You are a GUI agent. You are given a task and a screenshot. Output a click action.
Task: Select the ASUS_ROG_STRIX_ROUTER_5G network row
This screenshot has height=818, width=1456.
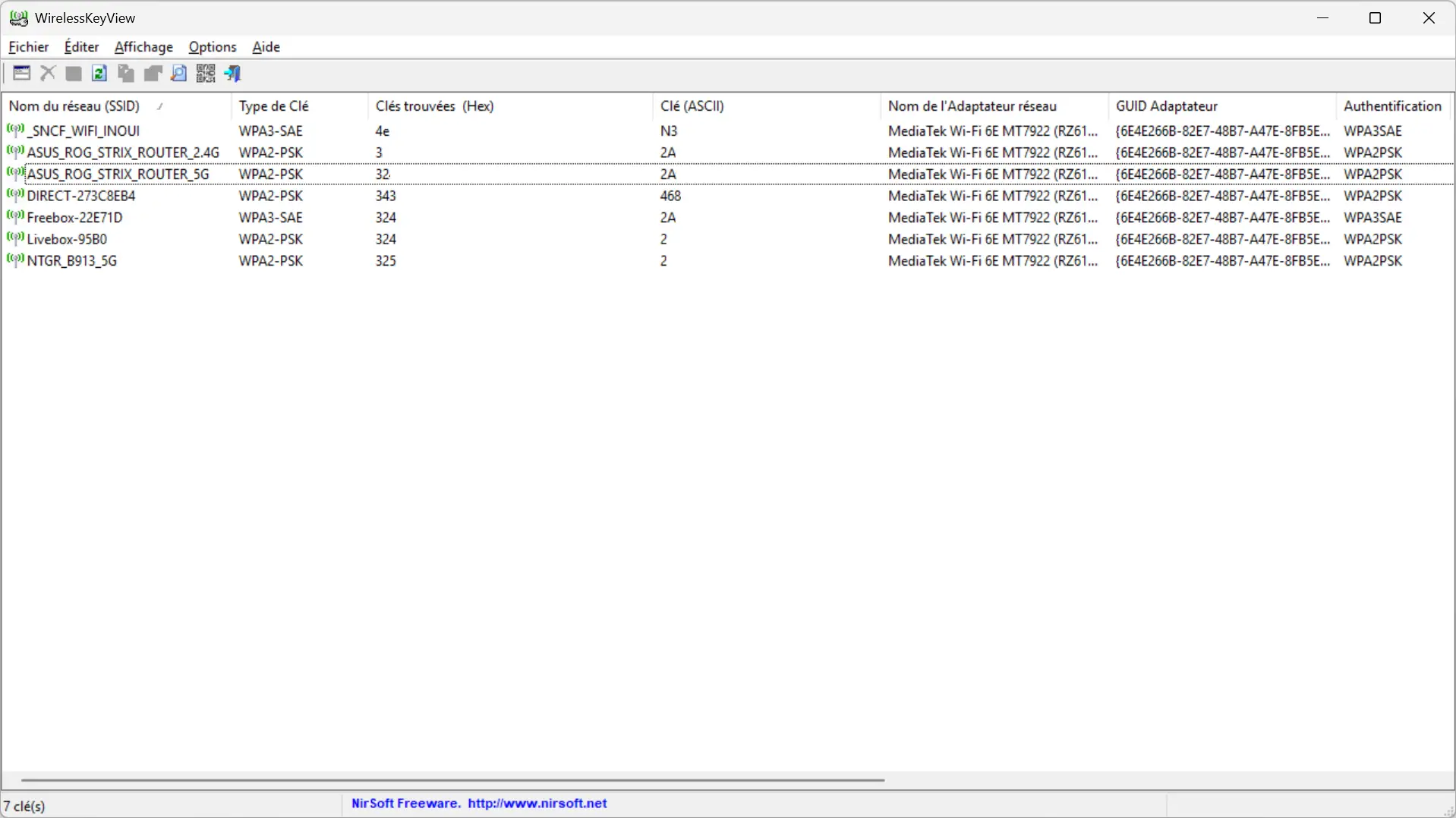coord(728,174)
